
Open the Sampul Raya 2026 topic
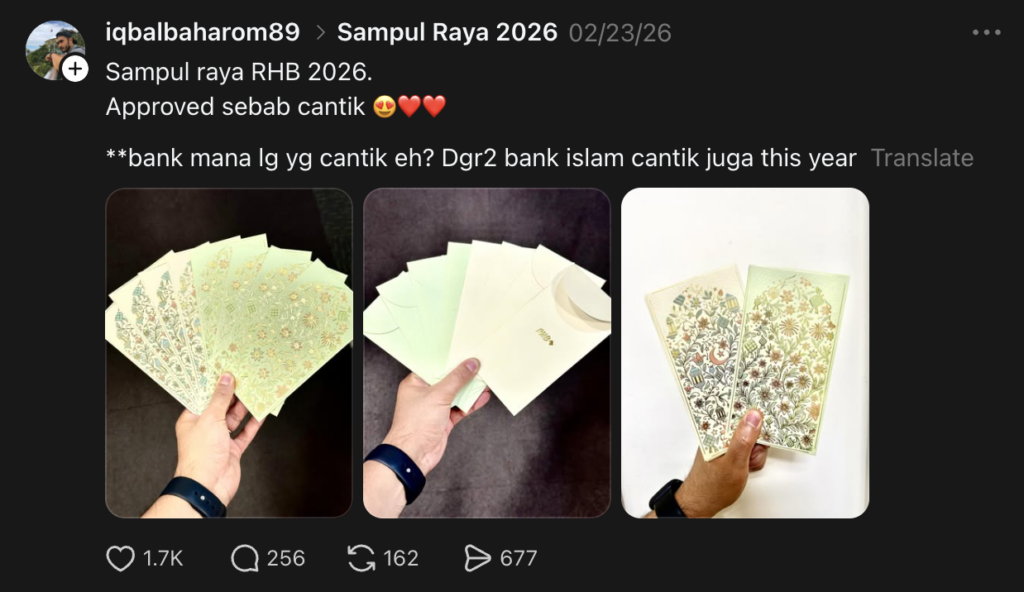coord(447,32)
